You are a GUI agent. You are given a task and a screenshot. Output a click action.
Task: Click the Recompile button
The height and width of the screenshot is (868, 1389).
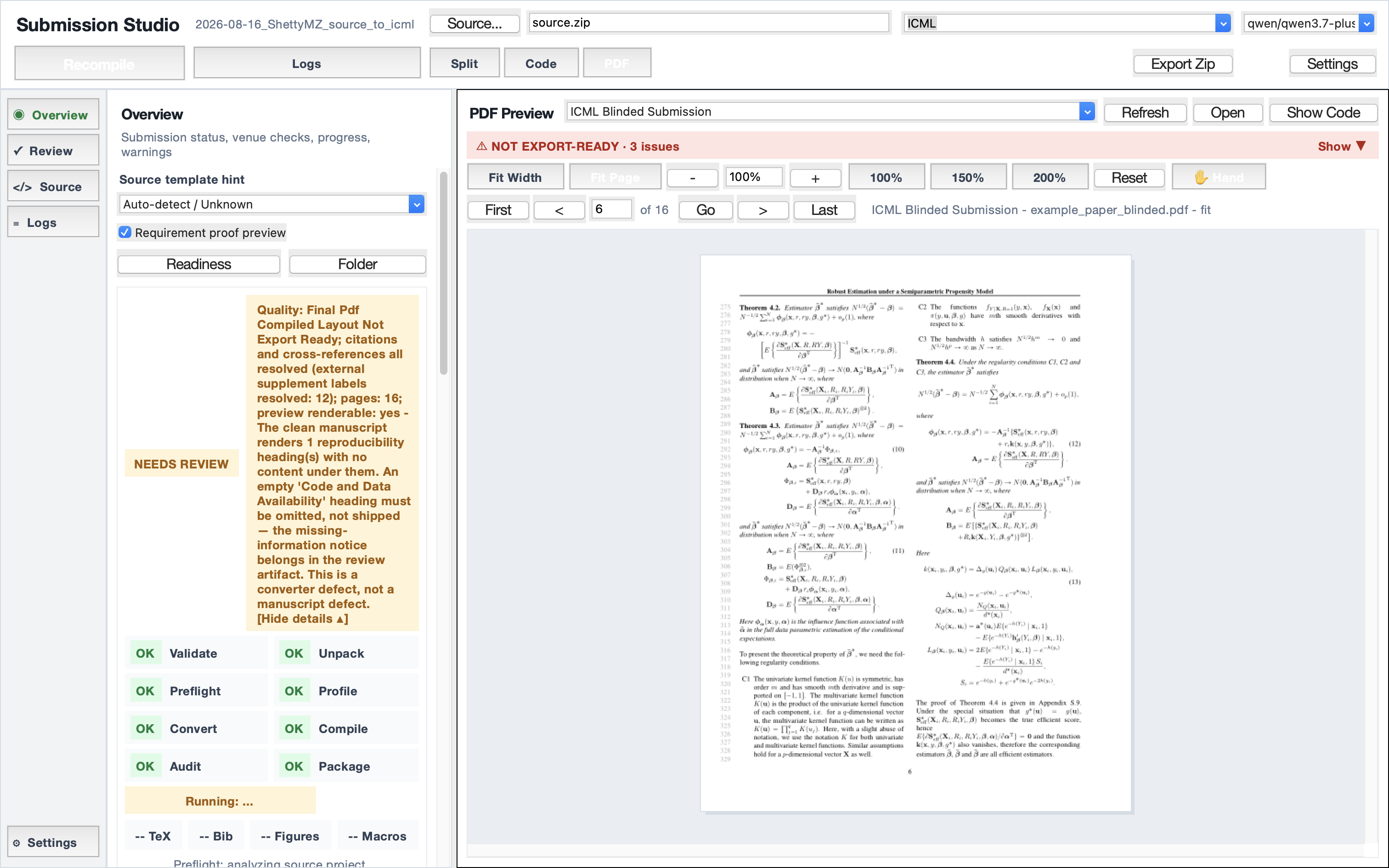pyautogui.click(x=99, y=63)
